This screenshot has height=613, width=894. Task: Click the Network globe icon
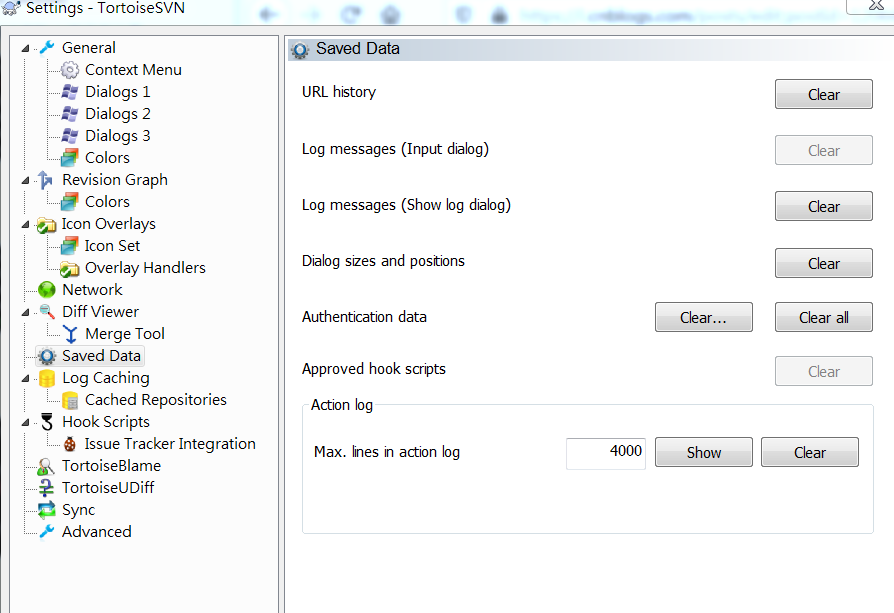pyautogui.click(x=46, y=290)
